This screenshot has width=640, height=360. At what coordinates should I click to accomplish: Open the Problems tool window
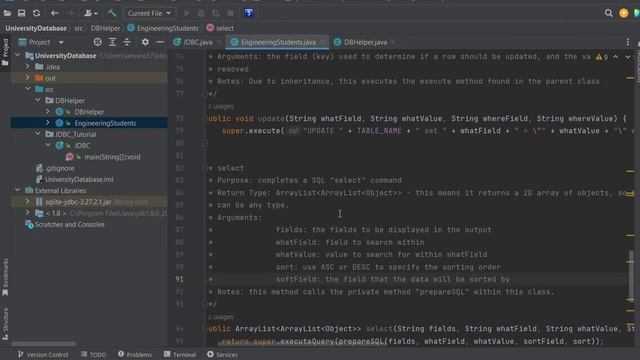click(135, 355)
